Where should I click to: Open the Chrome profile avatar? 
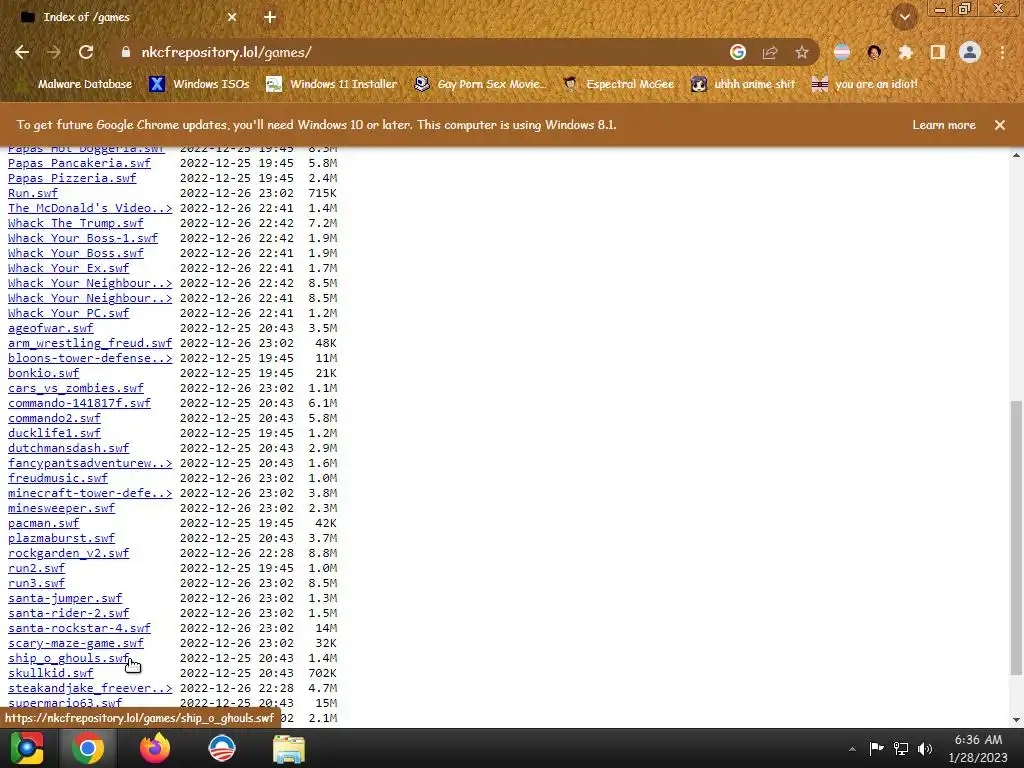pyautogui.click(x=970, y=52)
